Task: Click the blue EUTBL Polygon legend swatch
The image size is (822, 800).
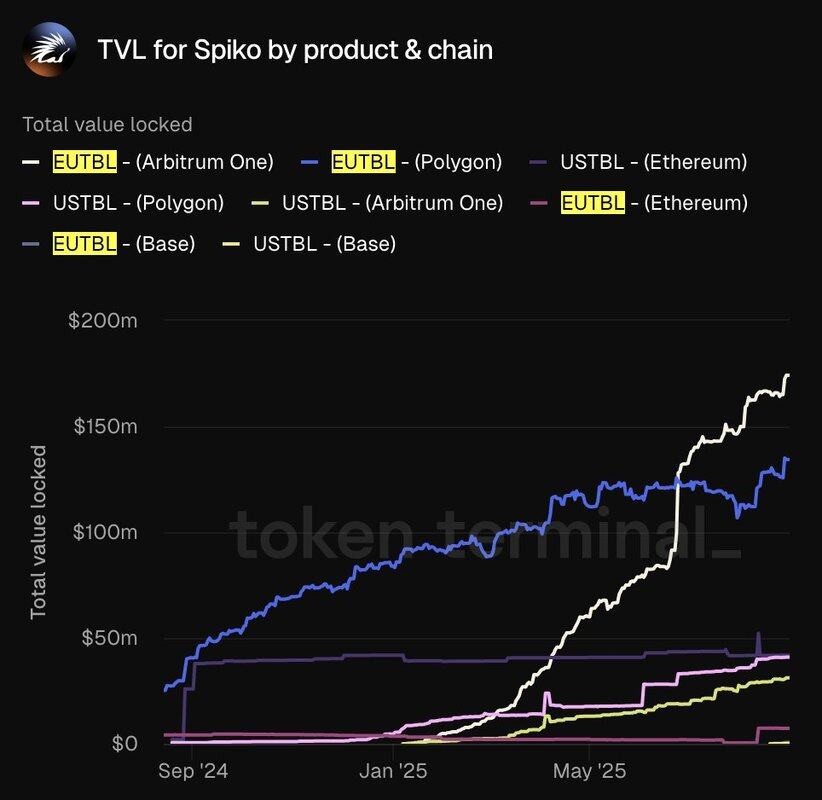Action: click(x=310, y=162)
